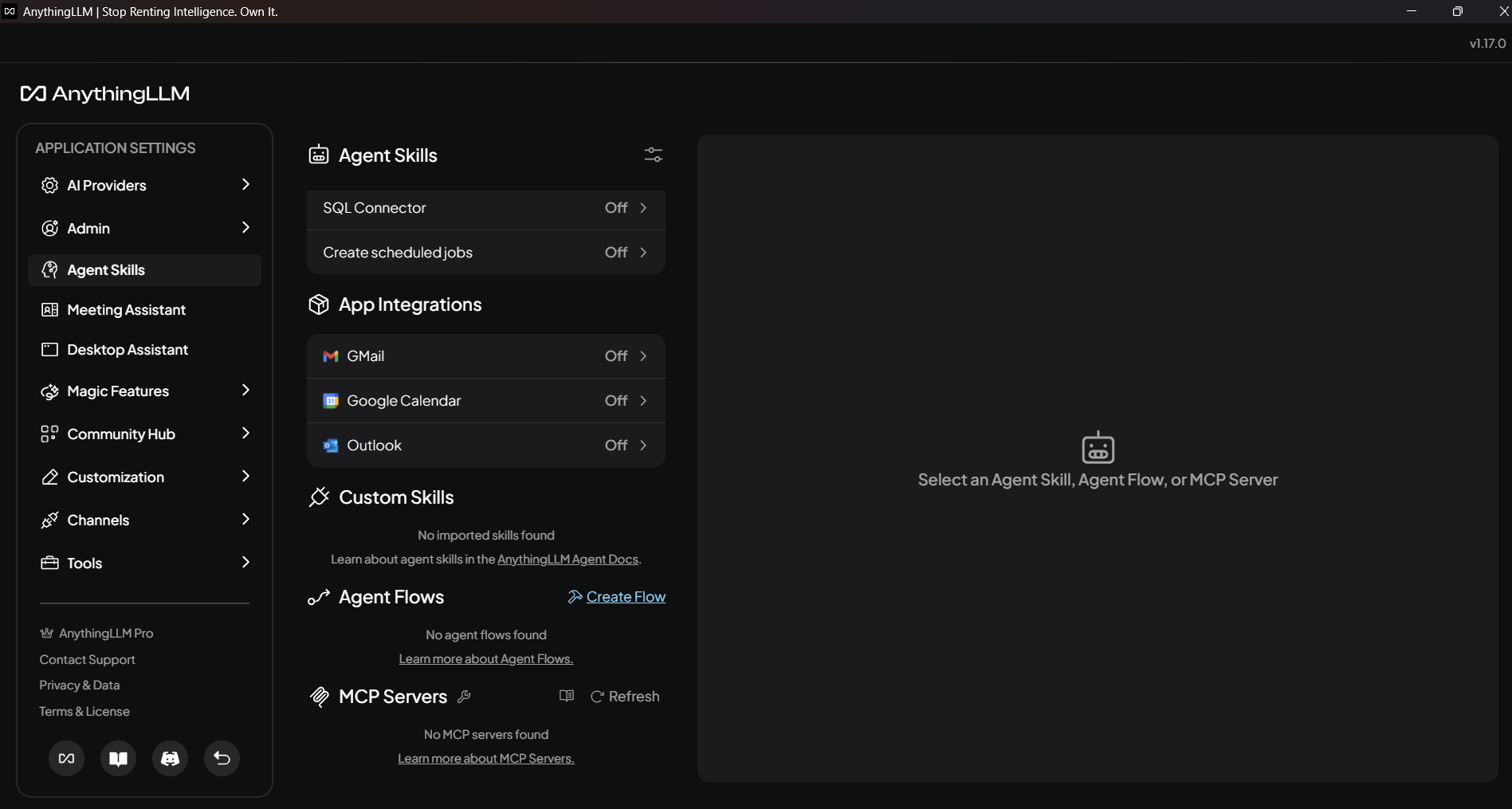Open Learn more about MCP Servers link
This screenshot has height=809, width=1512.
coord(486,759)
